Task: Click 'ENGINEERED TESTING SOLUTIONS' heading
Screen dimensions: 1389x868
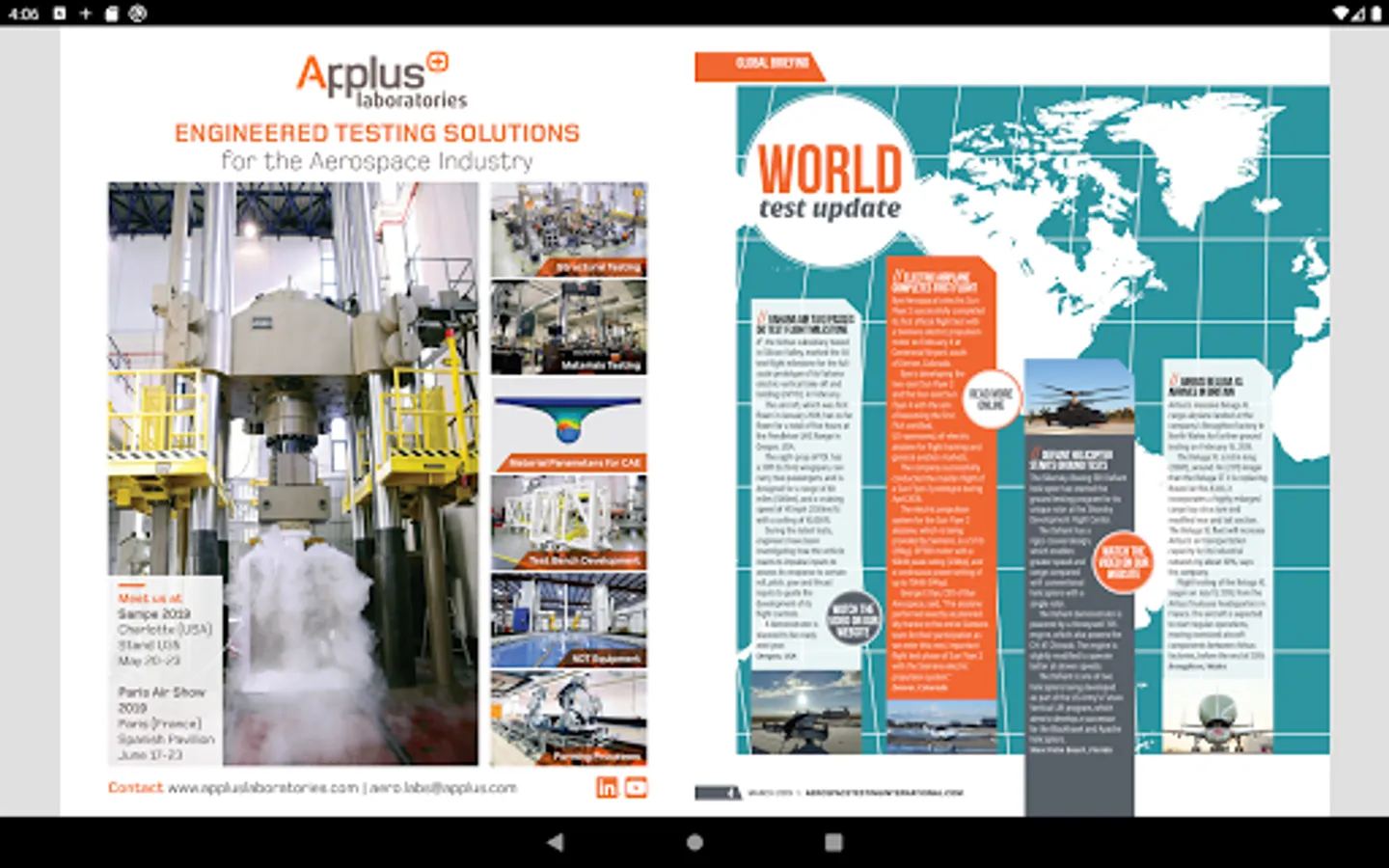Action: click(x=377, y=133)
